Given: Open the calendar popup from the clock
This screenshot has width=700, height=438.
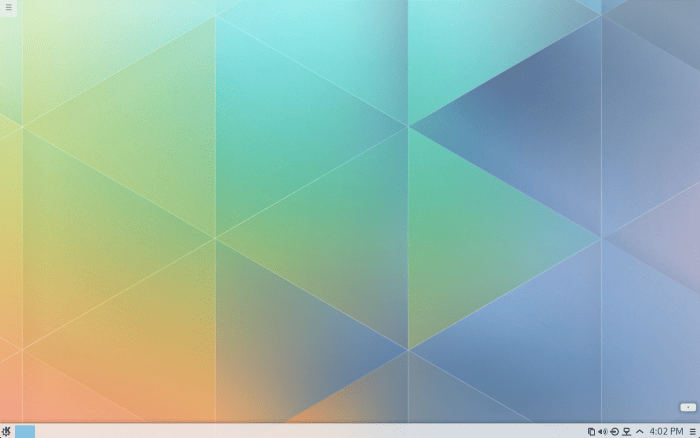Looking at the screenshot, I should [x=666, y=431].
